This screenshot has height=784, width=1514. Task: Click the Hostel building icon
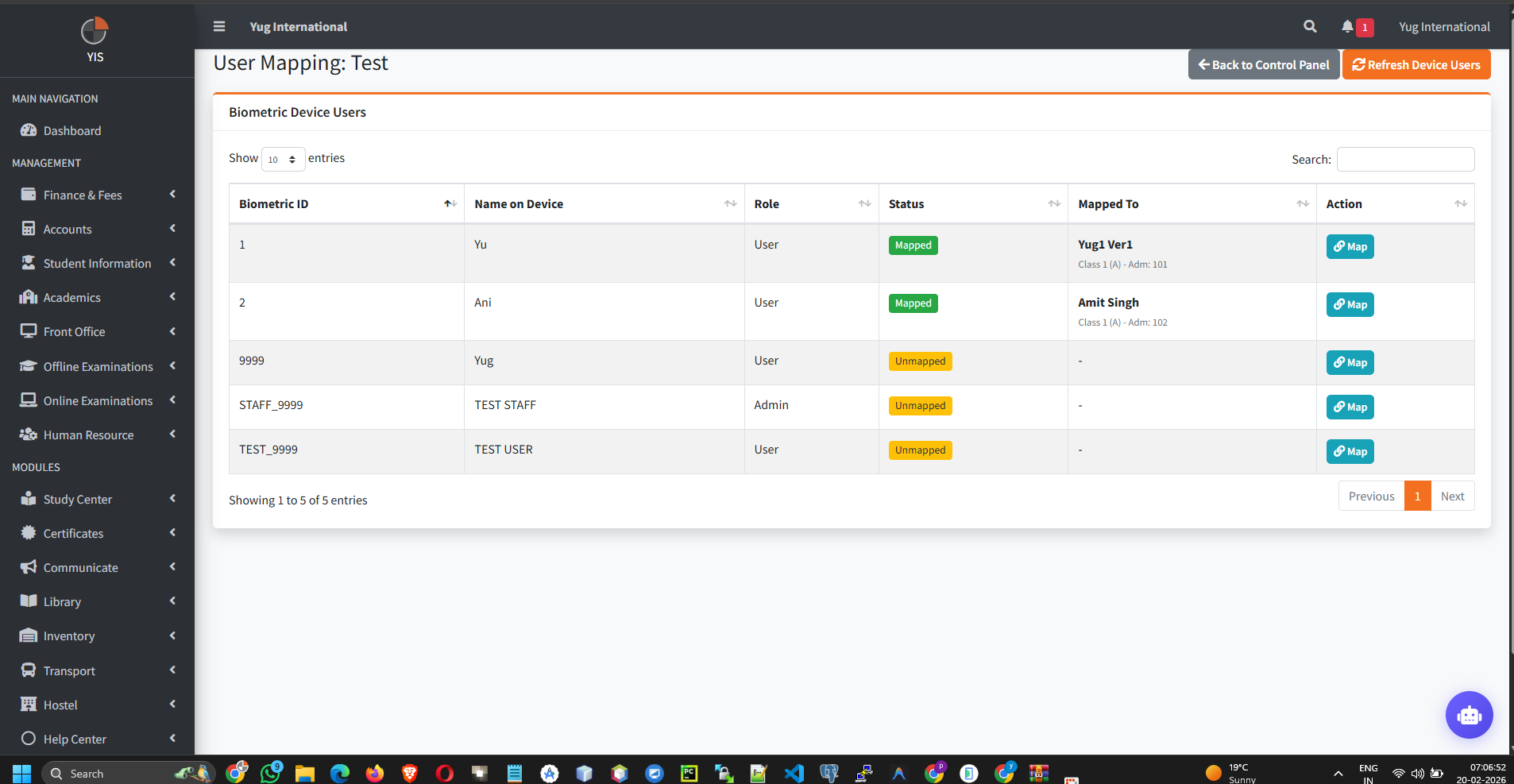click(x=29, y=704)
